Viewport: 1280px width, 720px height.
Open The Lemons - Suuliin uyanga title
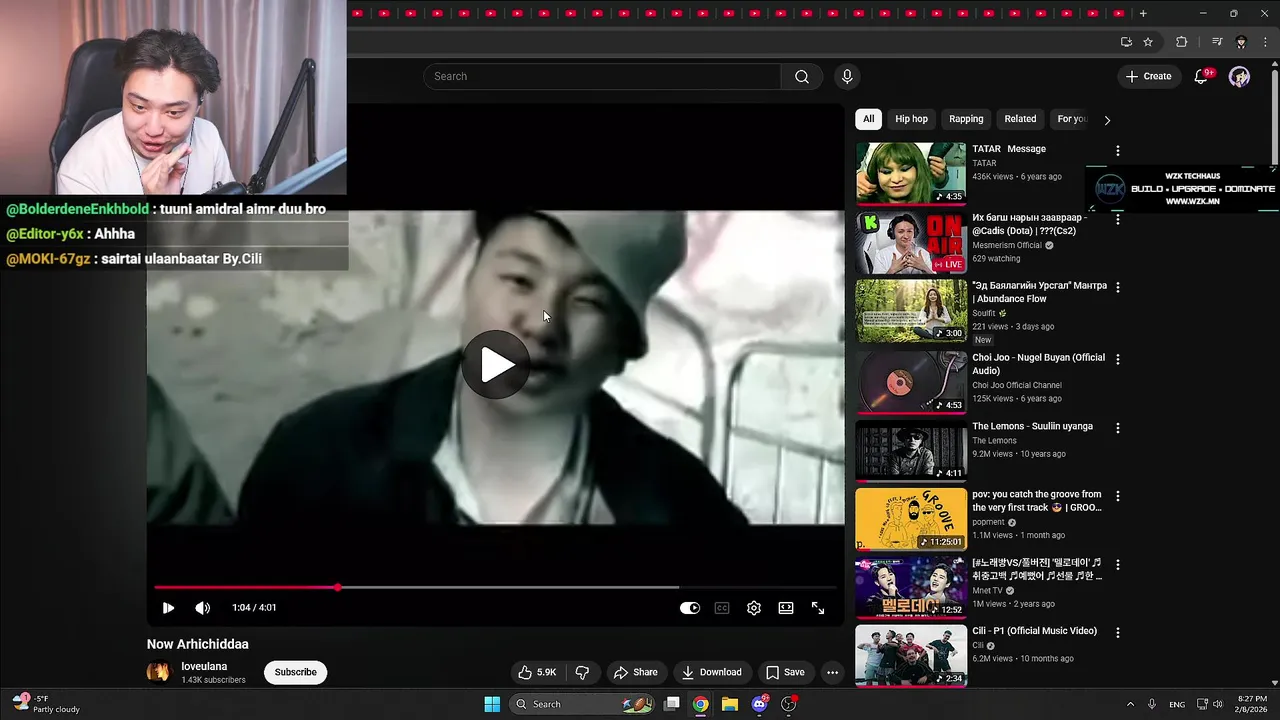(1032, 426)
